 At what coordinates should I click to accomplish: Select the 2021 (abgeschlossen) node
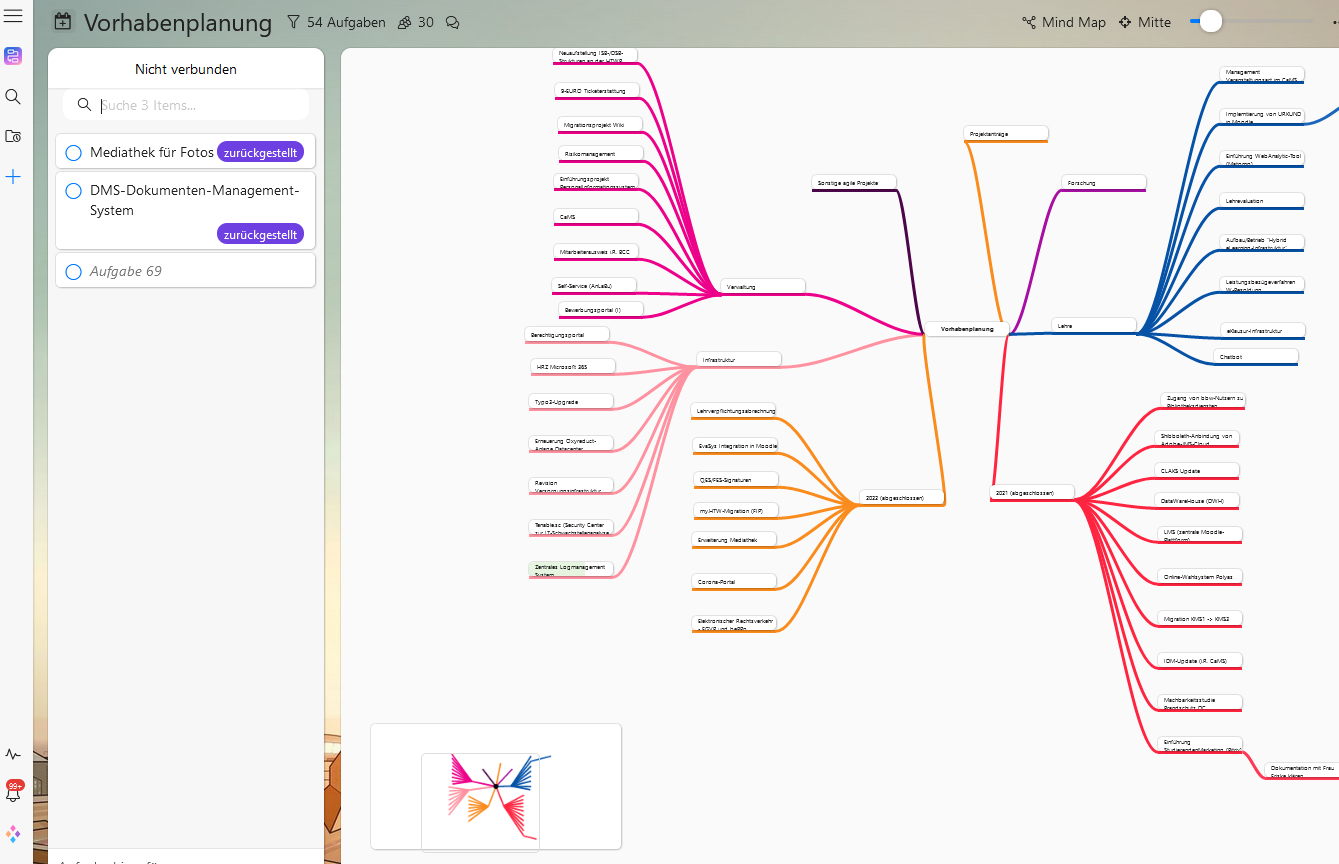(x=1031, y=492)
